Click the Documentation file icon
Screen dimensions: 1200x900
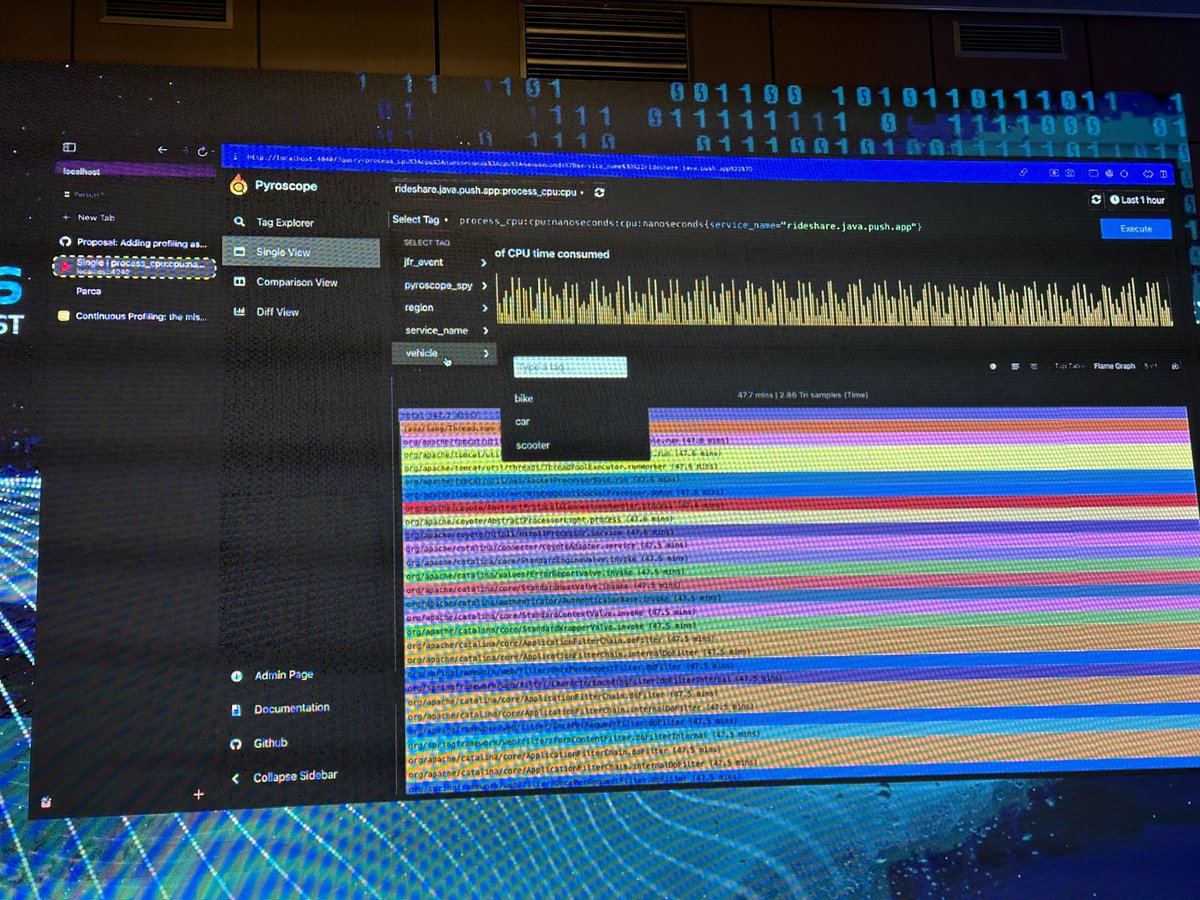236,709
